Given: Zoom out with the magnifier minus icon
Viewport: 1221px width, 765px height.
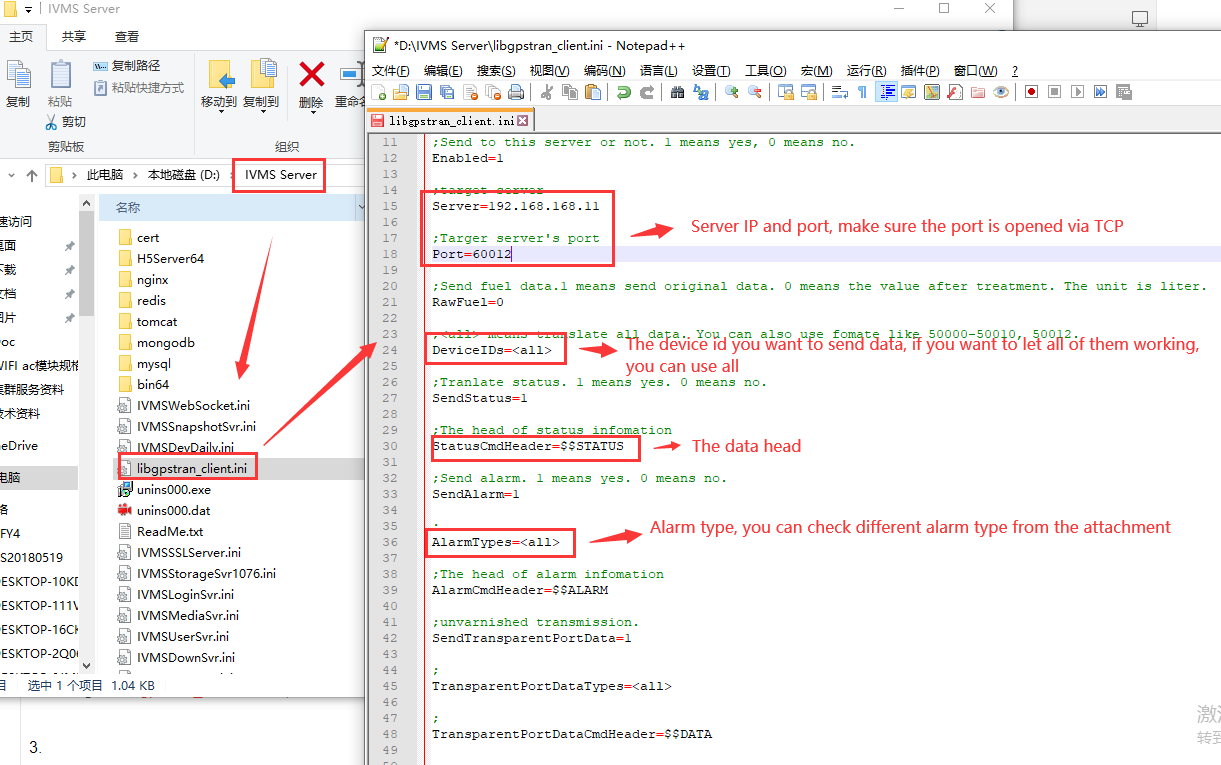Looking at the screenshot, I should pos(754,92).
